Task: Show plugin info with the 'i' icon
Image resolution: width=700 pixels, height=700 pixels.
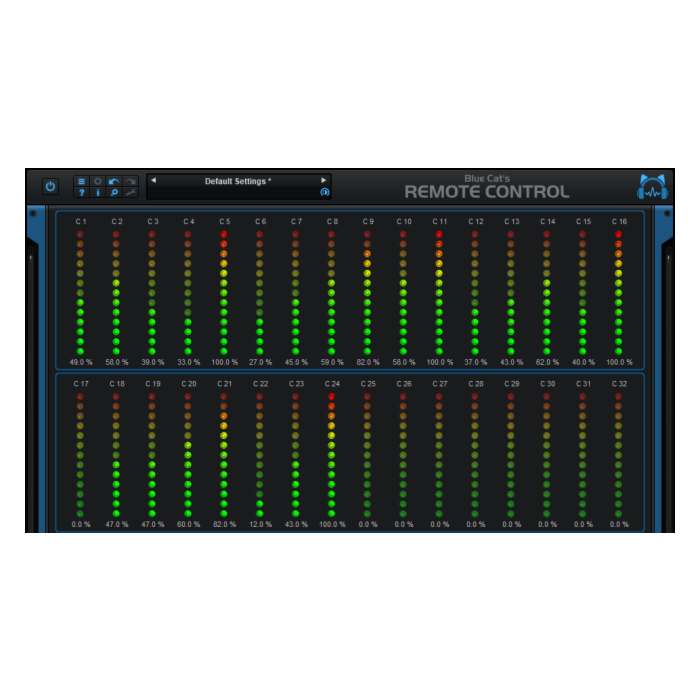Action: point(98,192)
